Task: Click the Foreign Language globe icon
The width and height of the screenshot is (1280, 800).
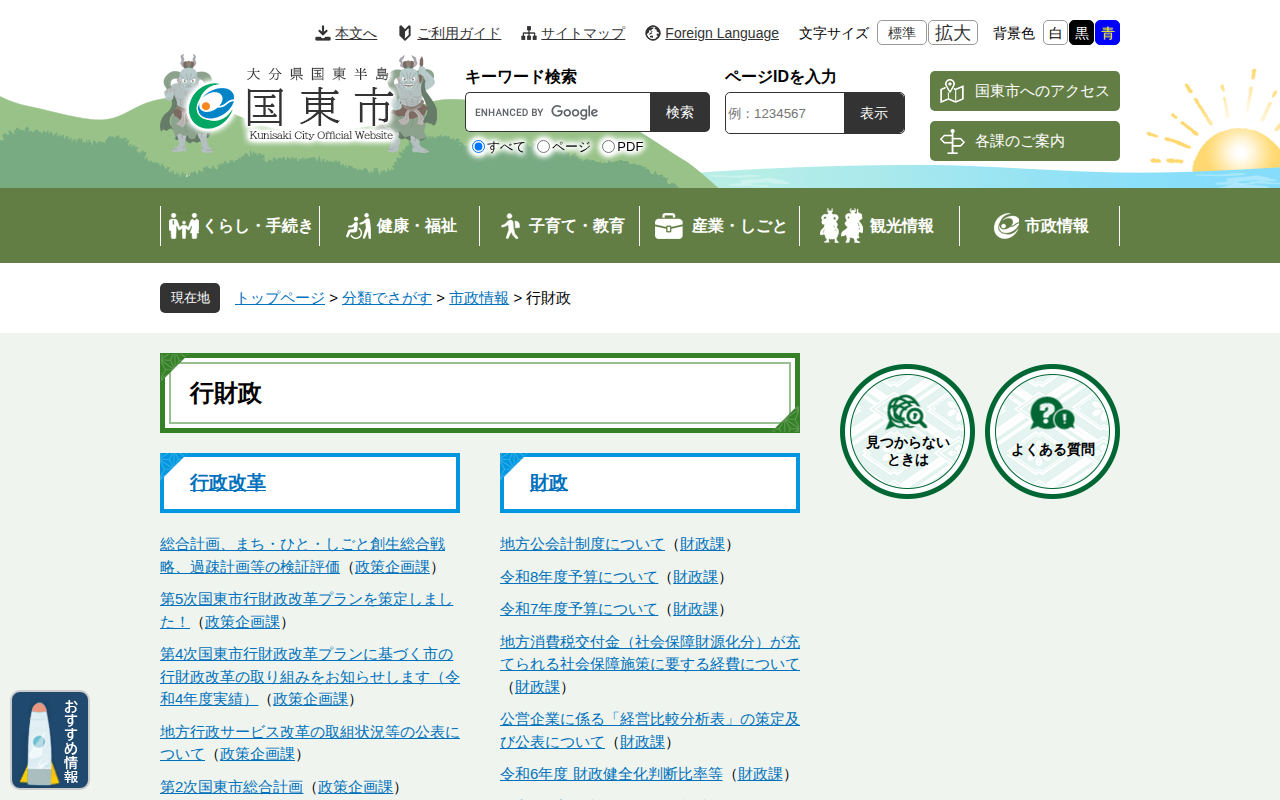Action: [x=653, y=33]
